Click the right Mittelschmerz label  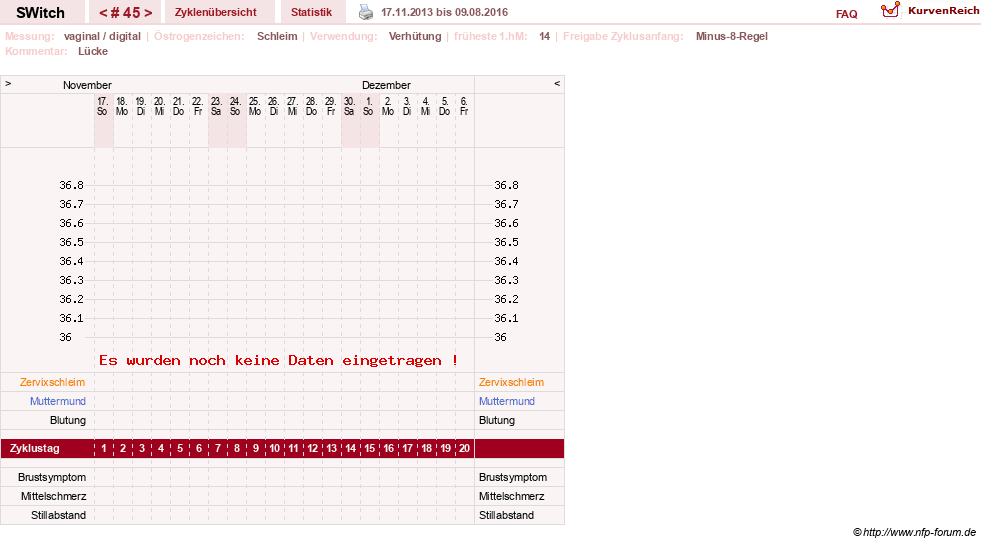pos(512,496)
